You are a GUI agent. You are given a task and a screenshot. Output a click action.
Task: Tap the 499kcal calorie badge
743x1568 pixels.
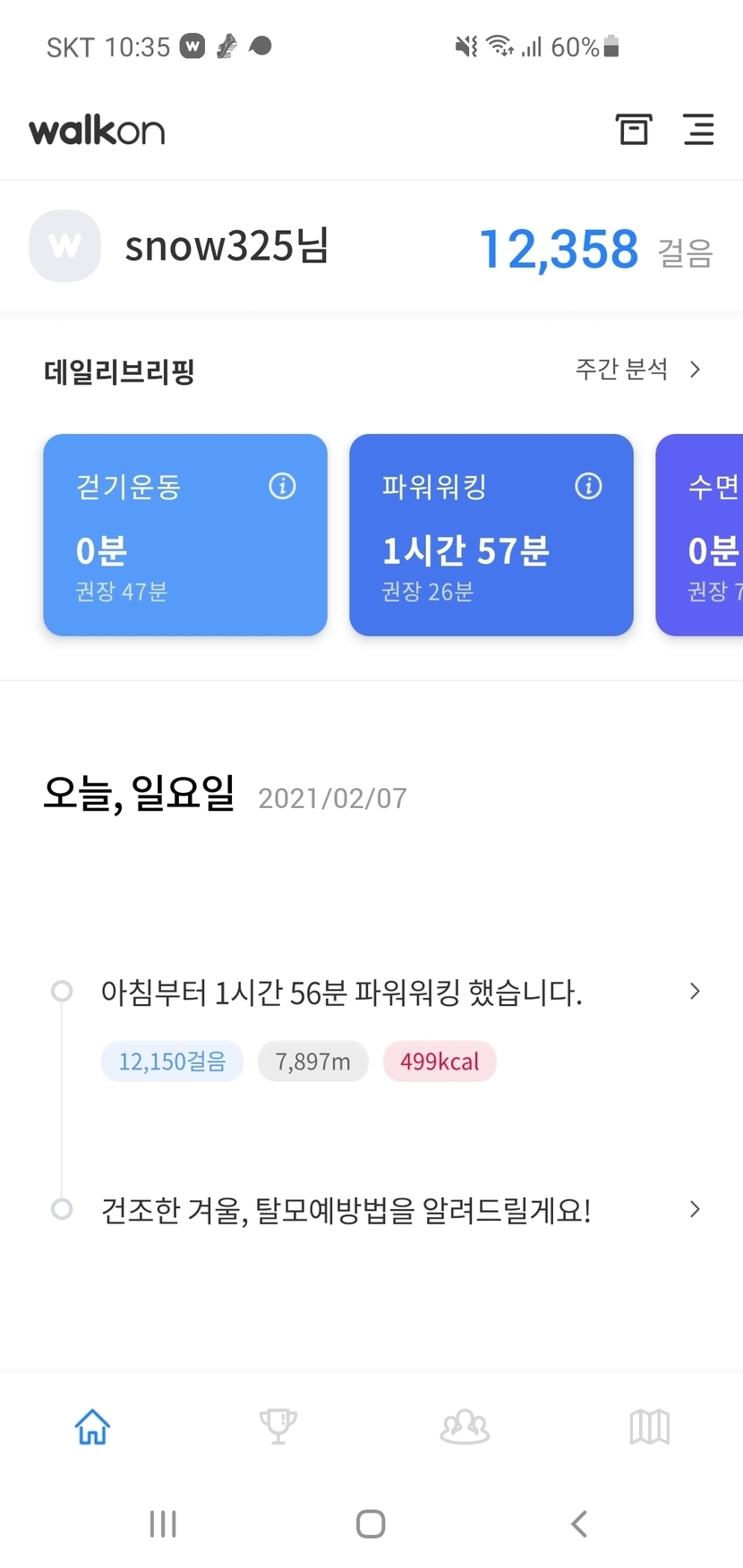pyautogui.click(x=440, y=1061)
